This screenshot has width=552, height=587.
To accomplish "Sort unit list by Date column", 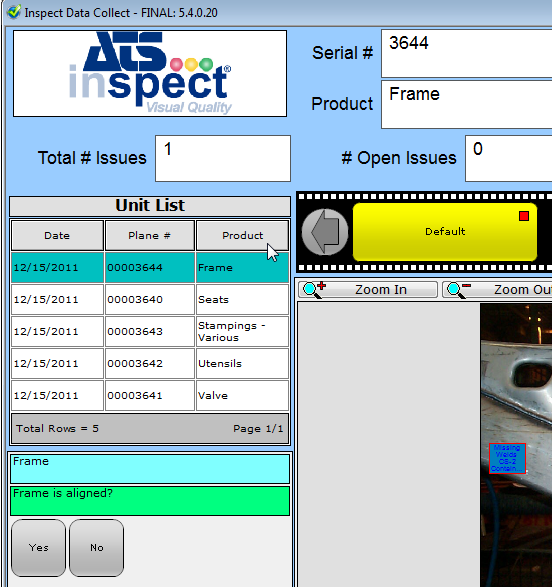I will point(57,235).
